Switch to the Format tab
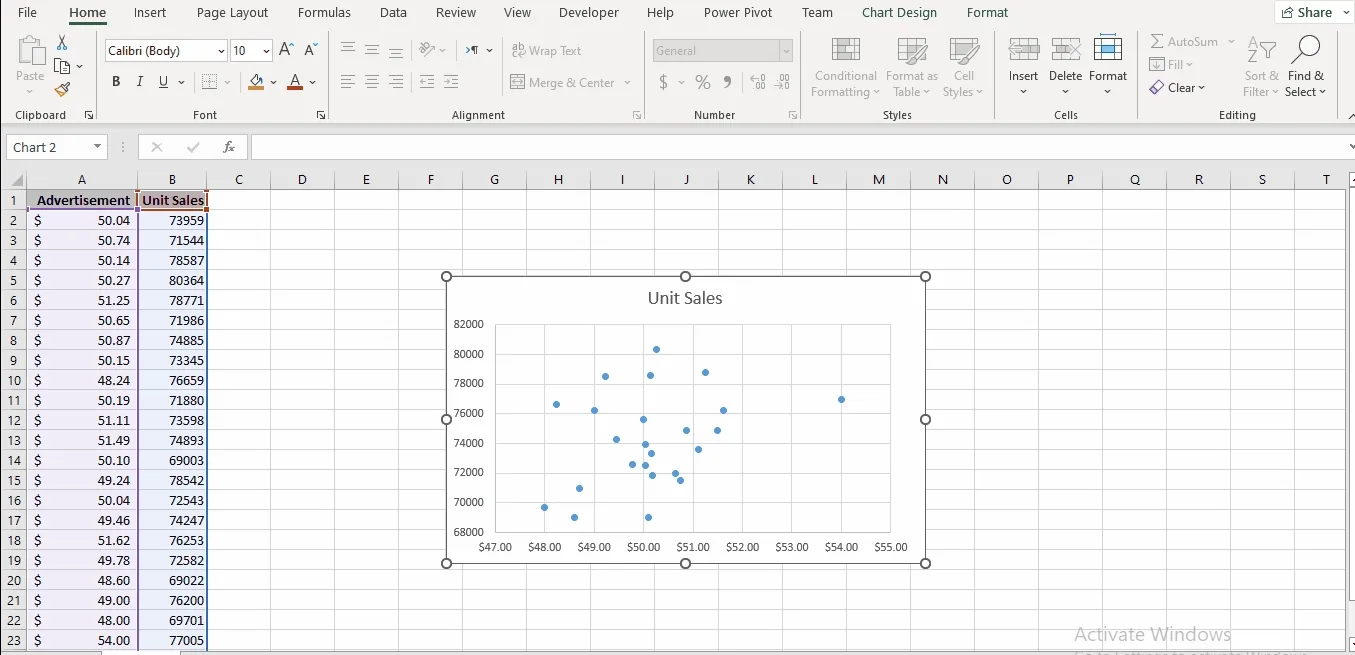 click(987, 13)
